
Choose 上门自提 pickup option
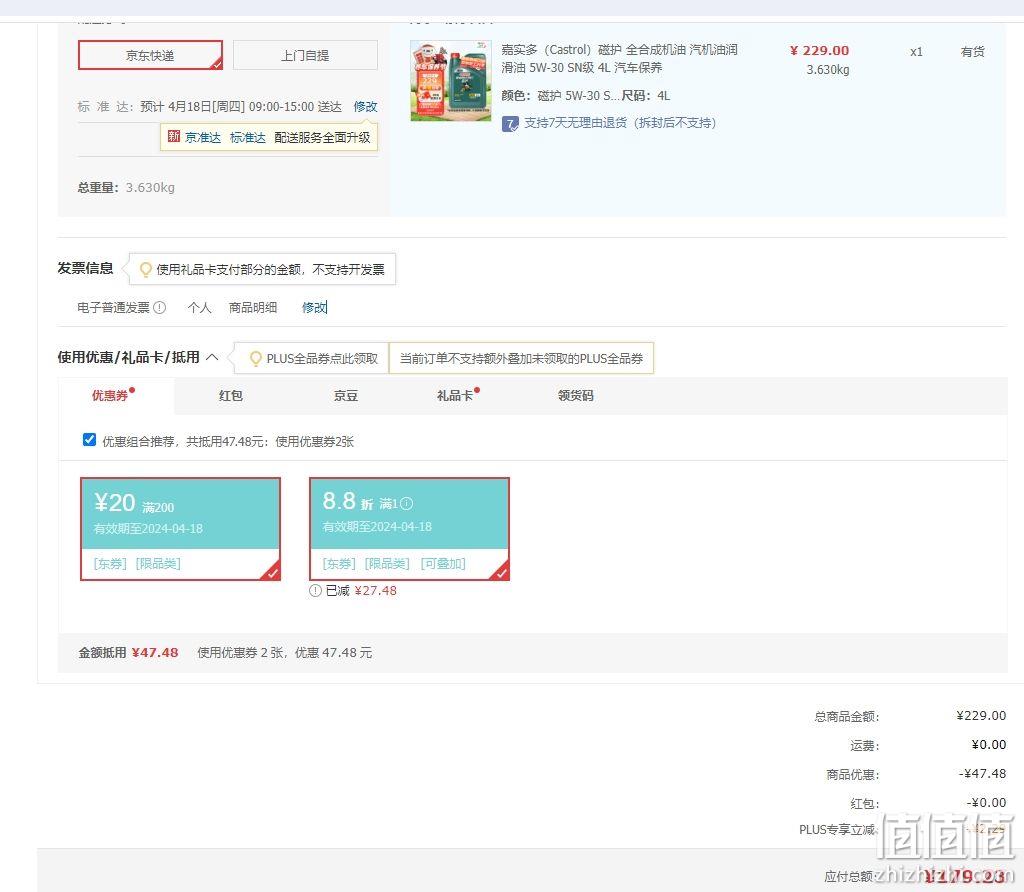(305, 55)
